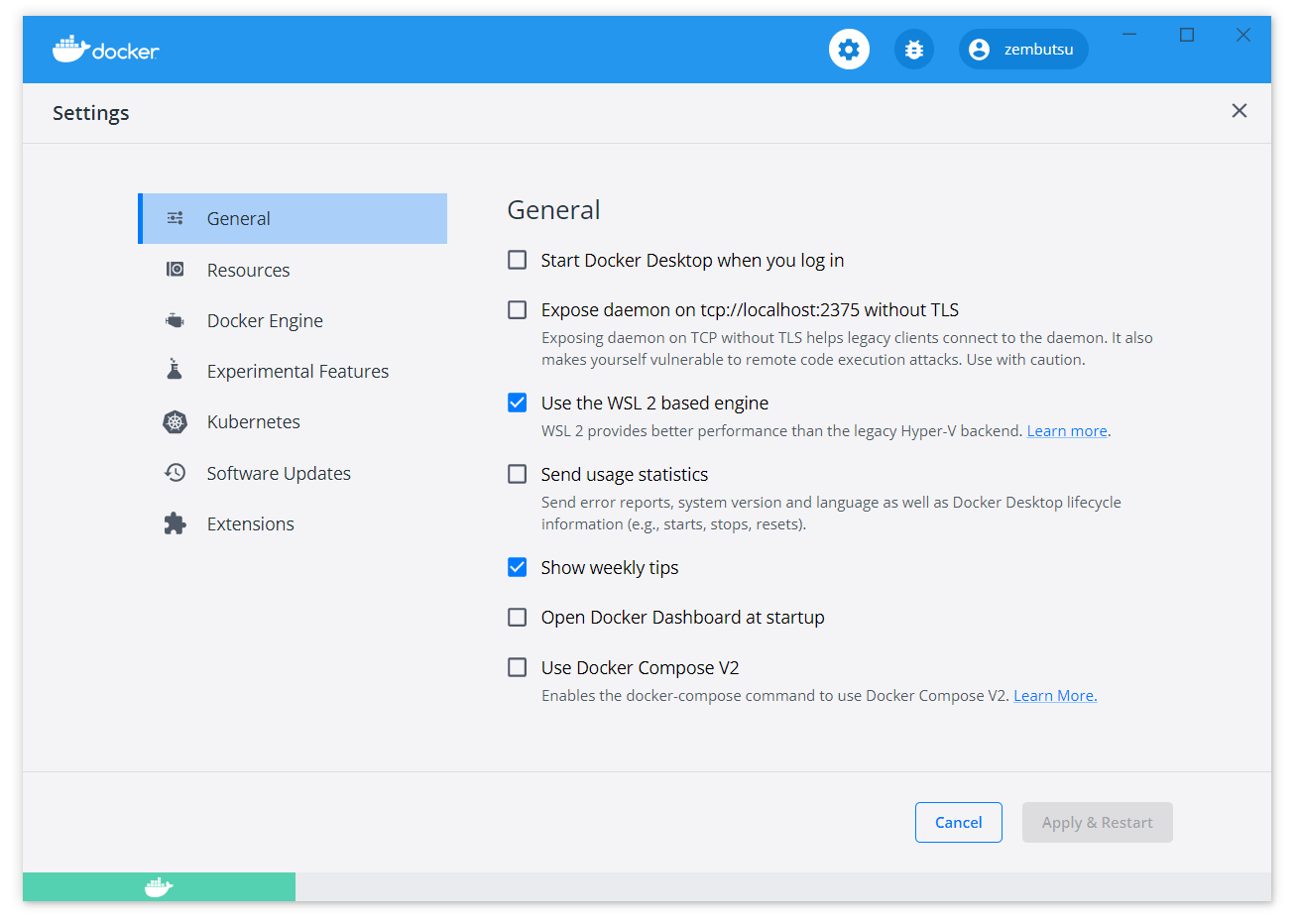Close the Settings panel with X
1299x924 pixels.
(1240, 111)
